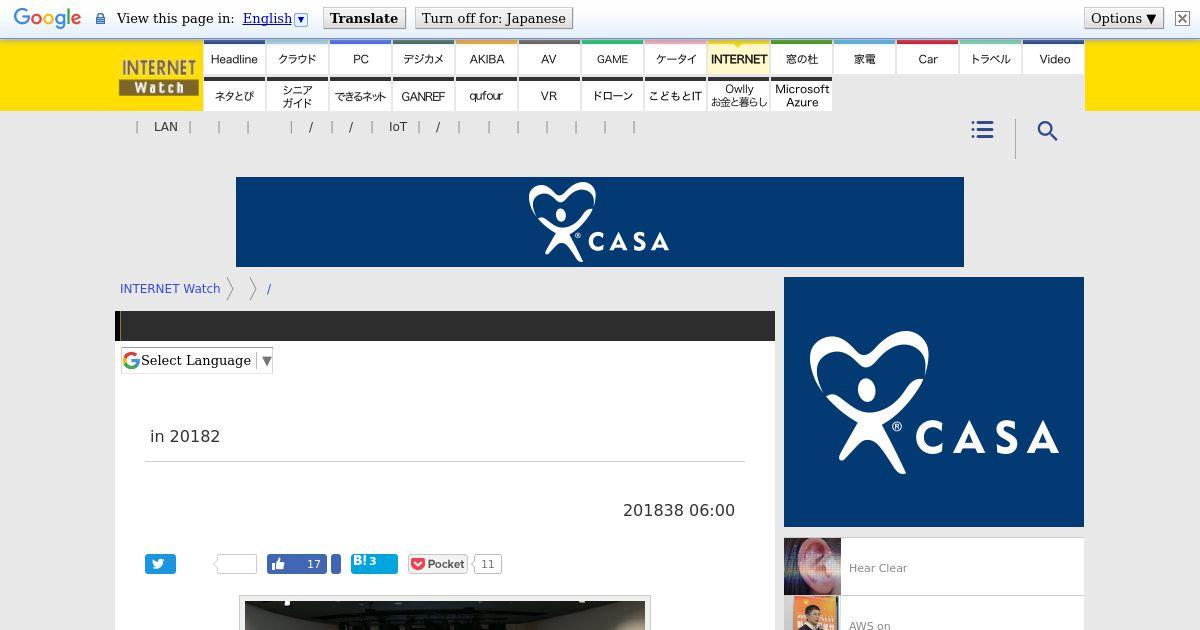Open the ケータイ tab

point(675,58)
